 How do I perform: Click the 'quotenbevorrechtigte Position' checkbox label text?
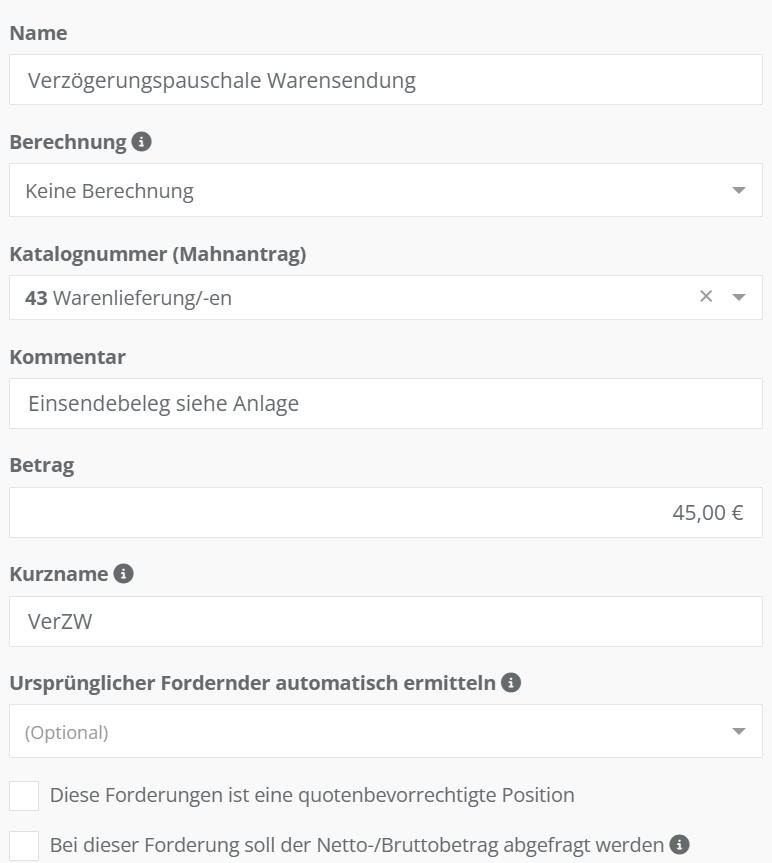click(x=312, y=796)
